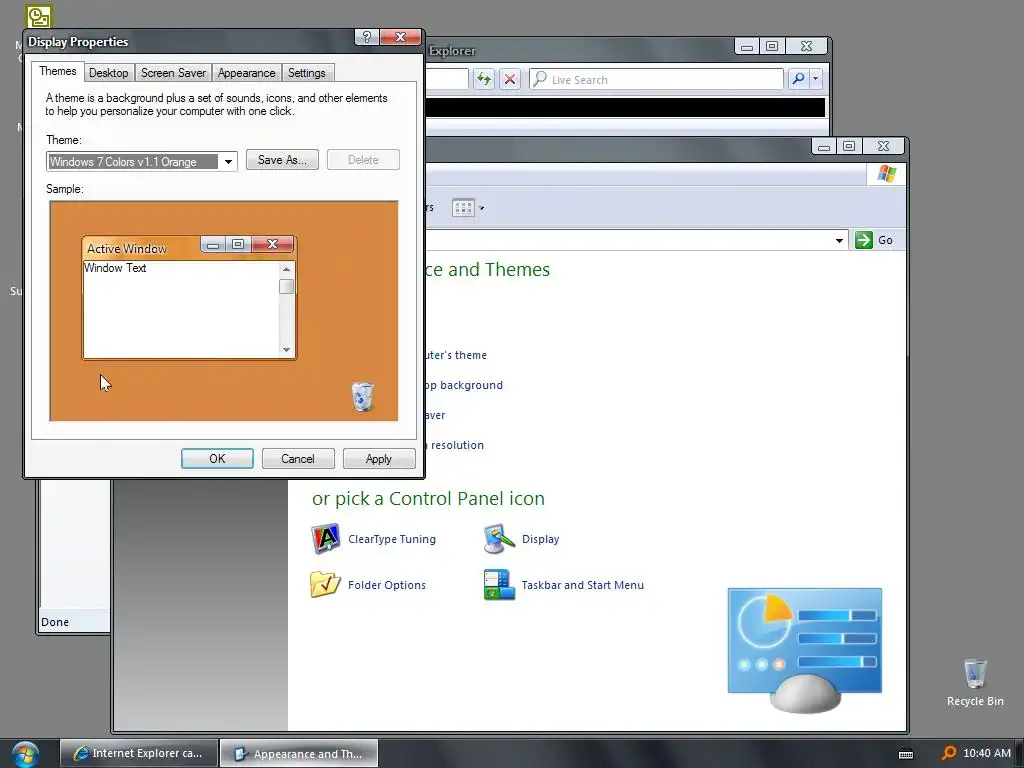Click the orange search icon in system tray
The height and width of the screenshot is (768, 1024).
coord(949,753)
